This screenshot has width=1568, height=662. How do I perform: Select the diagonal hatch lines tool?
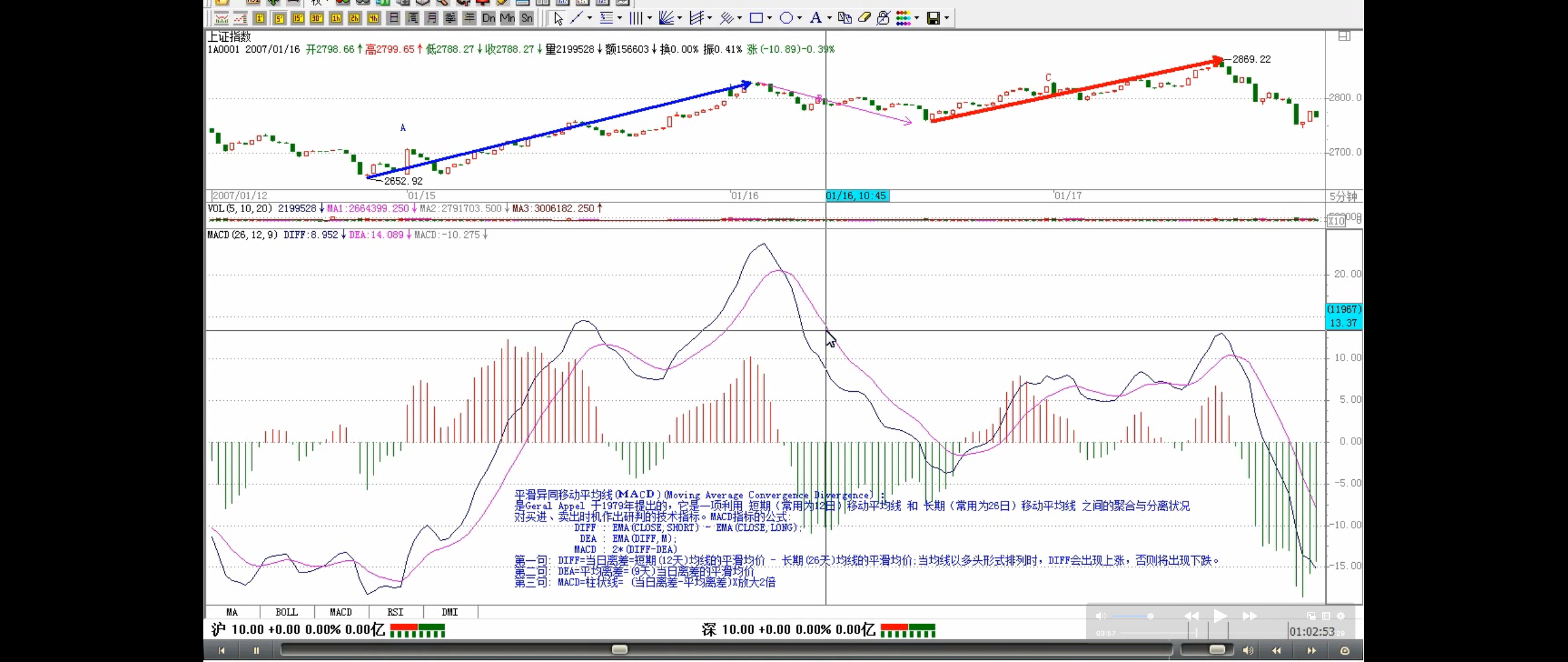(x=726, y=18)
